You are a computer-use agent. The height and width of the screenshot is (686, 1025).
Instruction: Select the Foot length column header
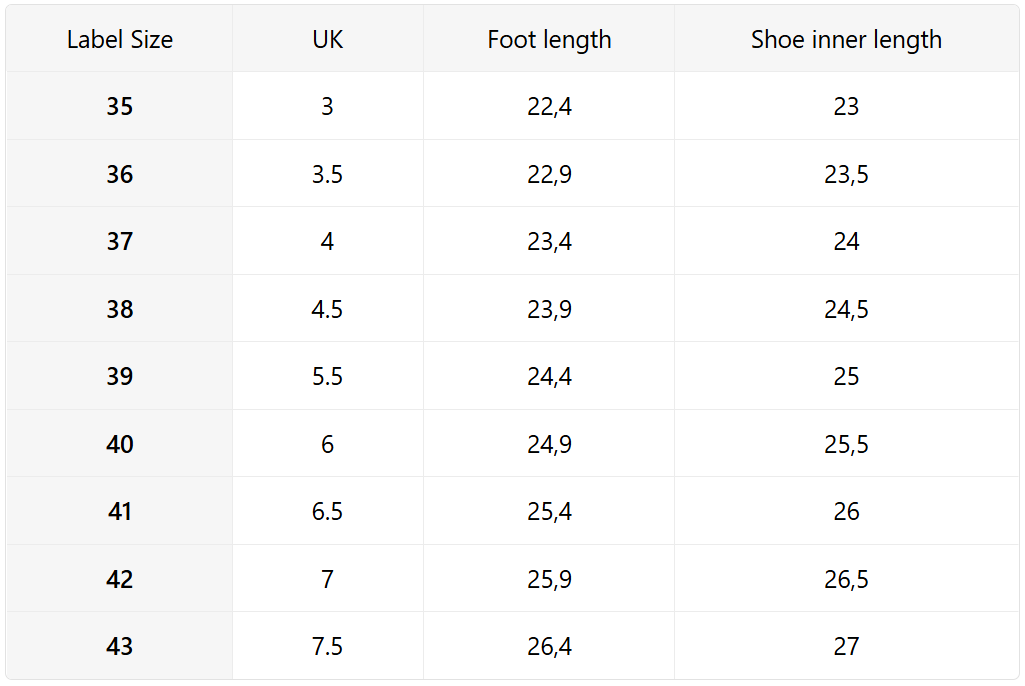point(549,40)
